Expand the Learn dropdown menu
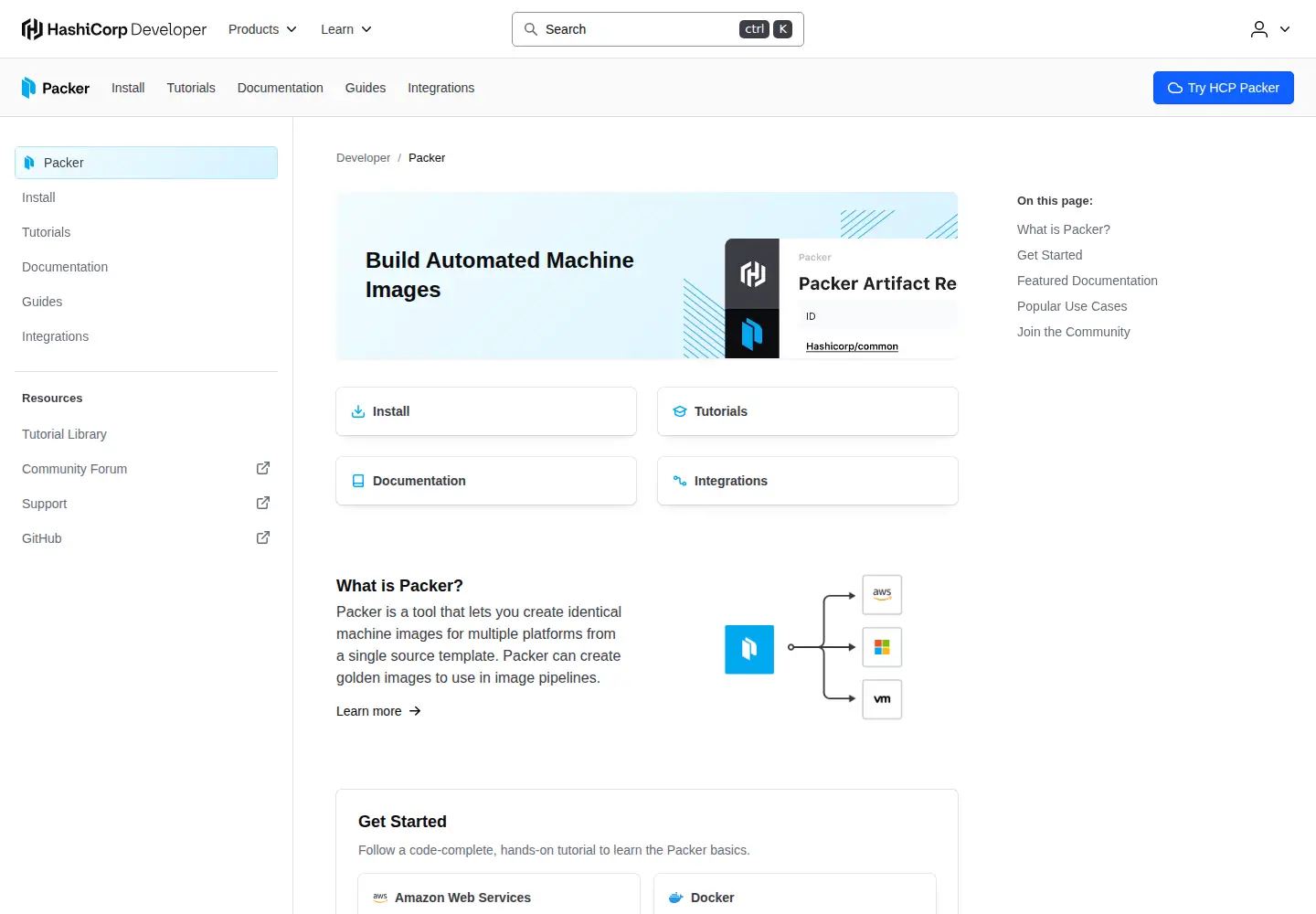 tap(346, 29)
